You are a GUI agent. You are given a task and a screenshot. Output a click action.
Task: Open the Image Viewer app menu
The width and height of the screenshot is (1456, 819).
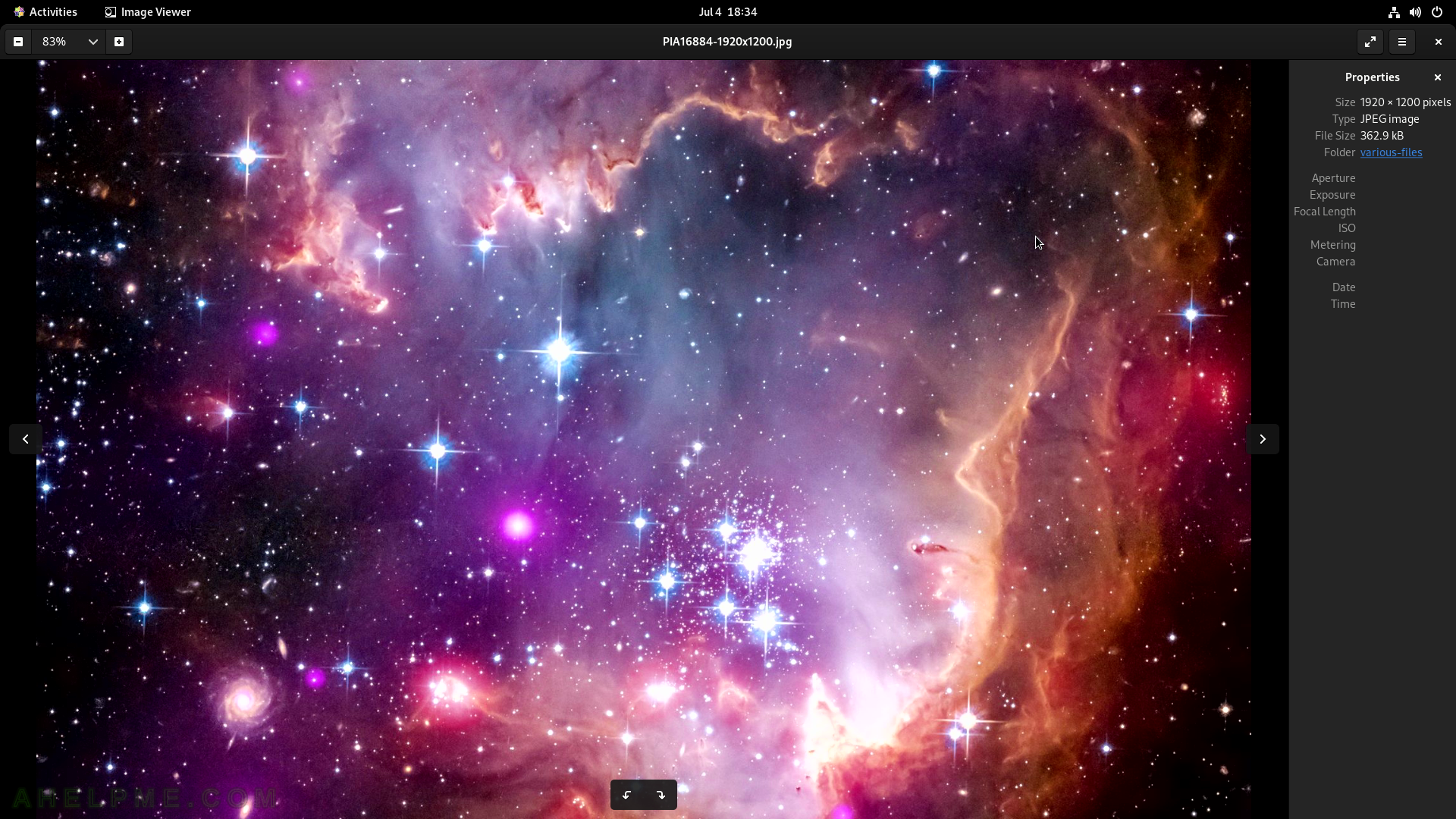[149, 12]
